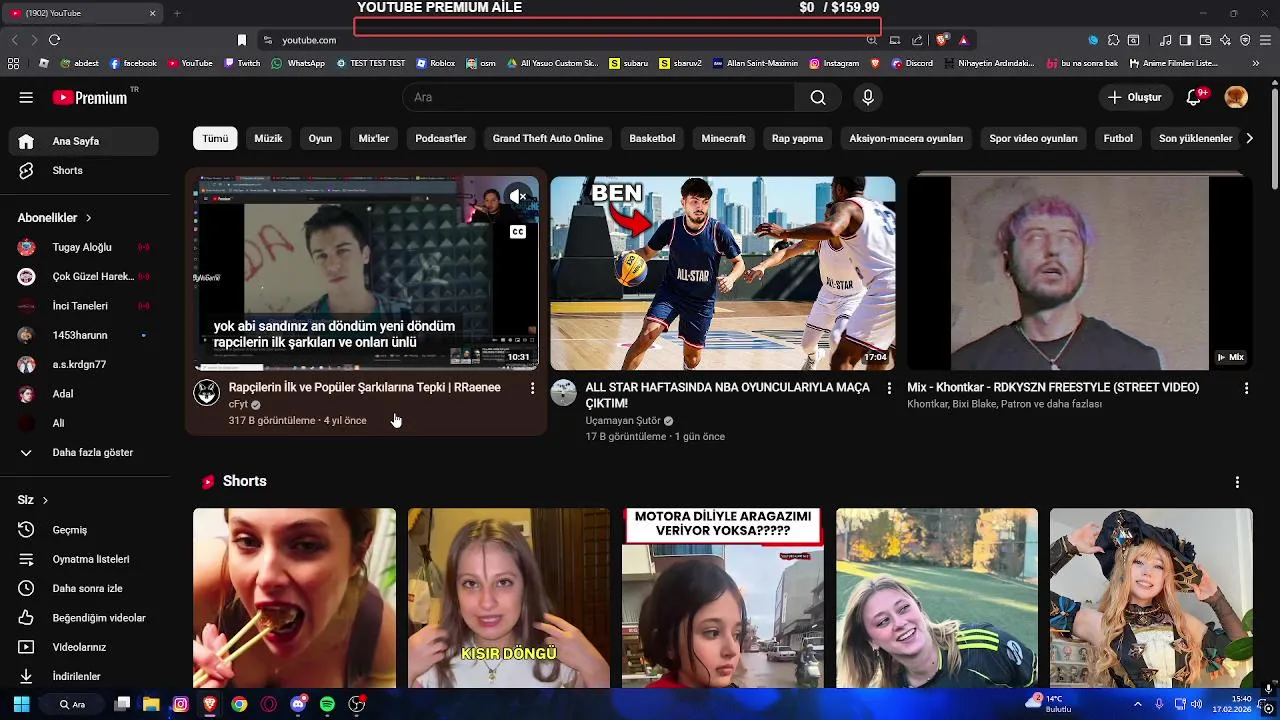Open Videolarınız in the sidebar
This screenshot has height=720, width=1280.
tap(84, 647)
